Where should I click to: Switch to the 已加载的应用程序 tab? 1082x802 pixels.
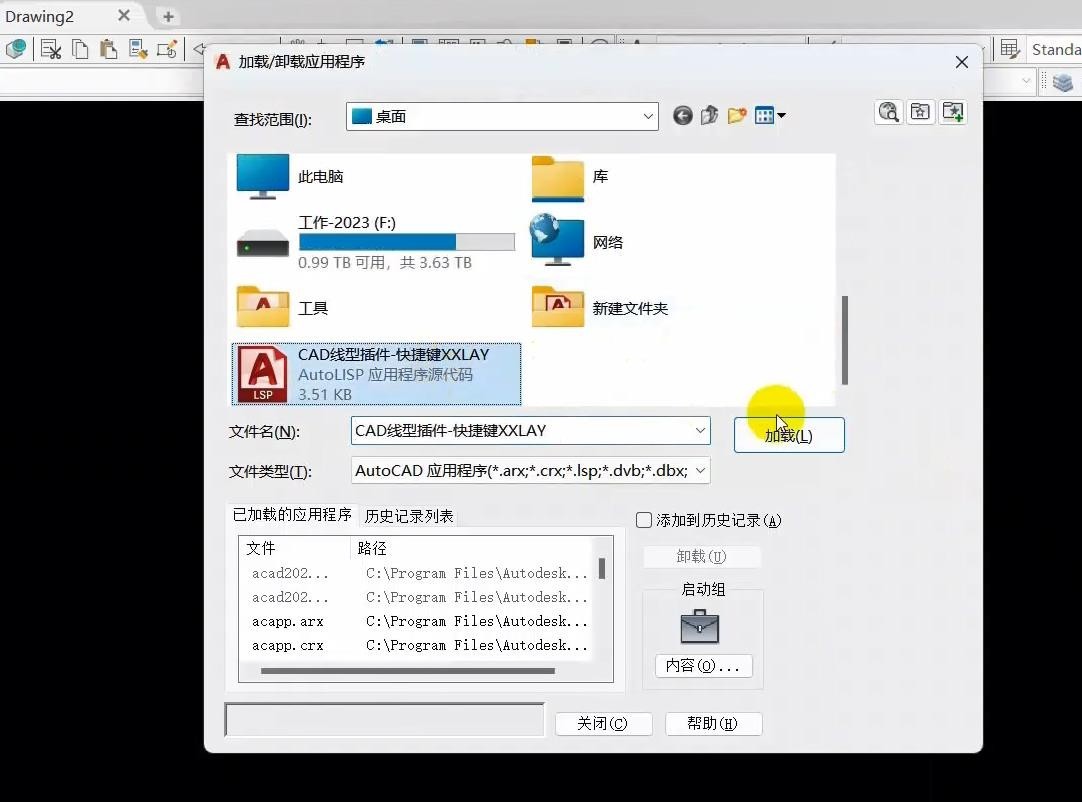(292, 515)
